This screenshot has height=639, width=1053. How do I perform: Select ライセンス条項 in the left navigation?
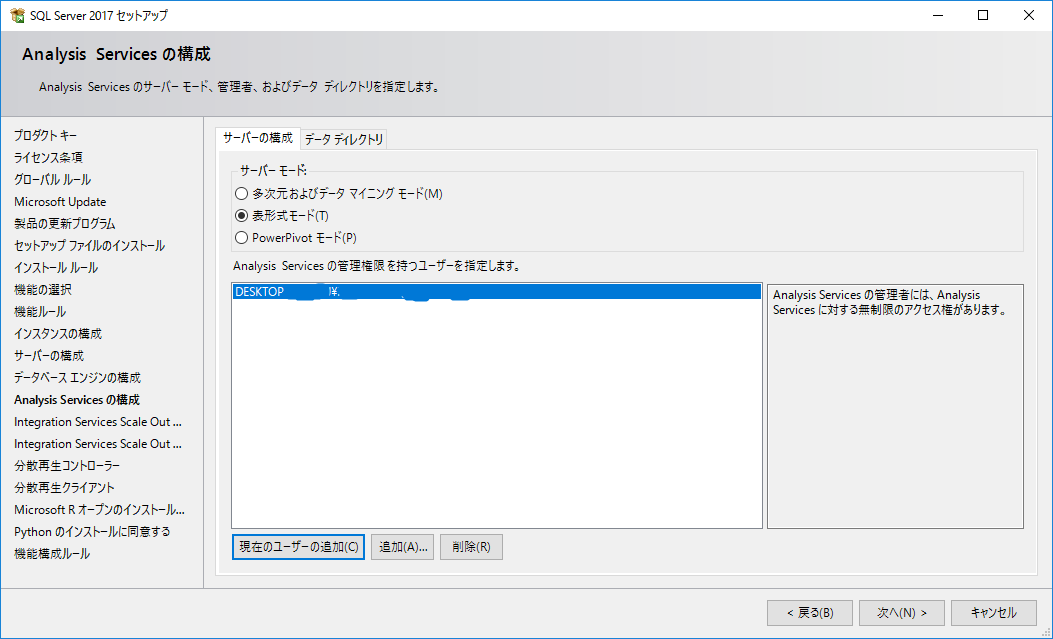click(48, 158)
